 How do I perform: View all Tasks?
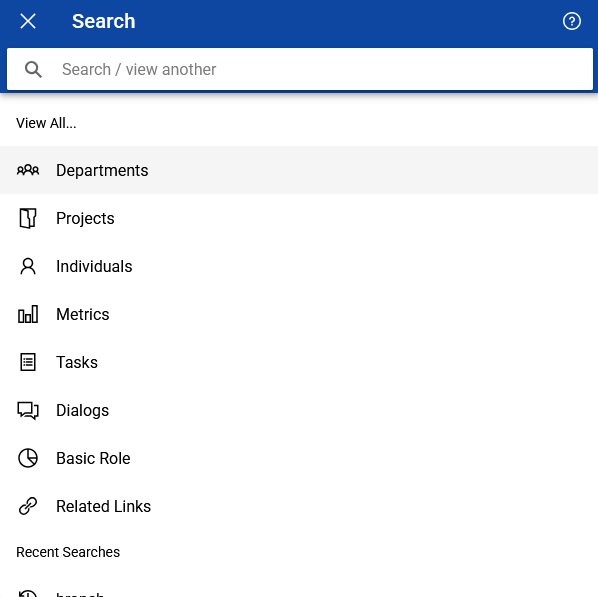pyautogui.click(x=299, y=362)
